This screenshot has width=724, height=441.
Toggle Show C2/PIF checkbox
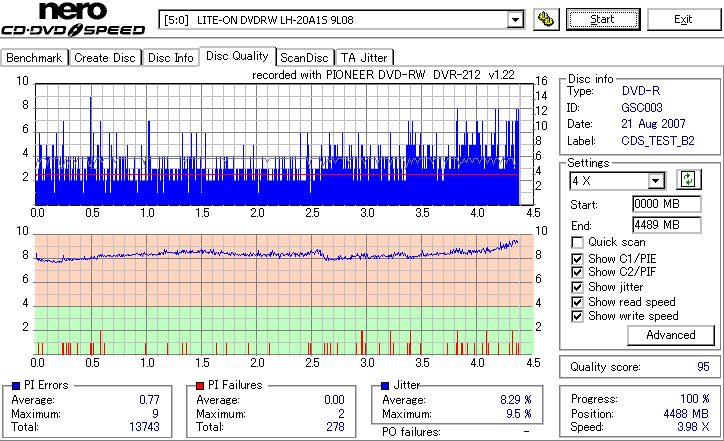click(577, 272)
